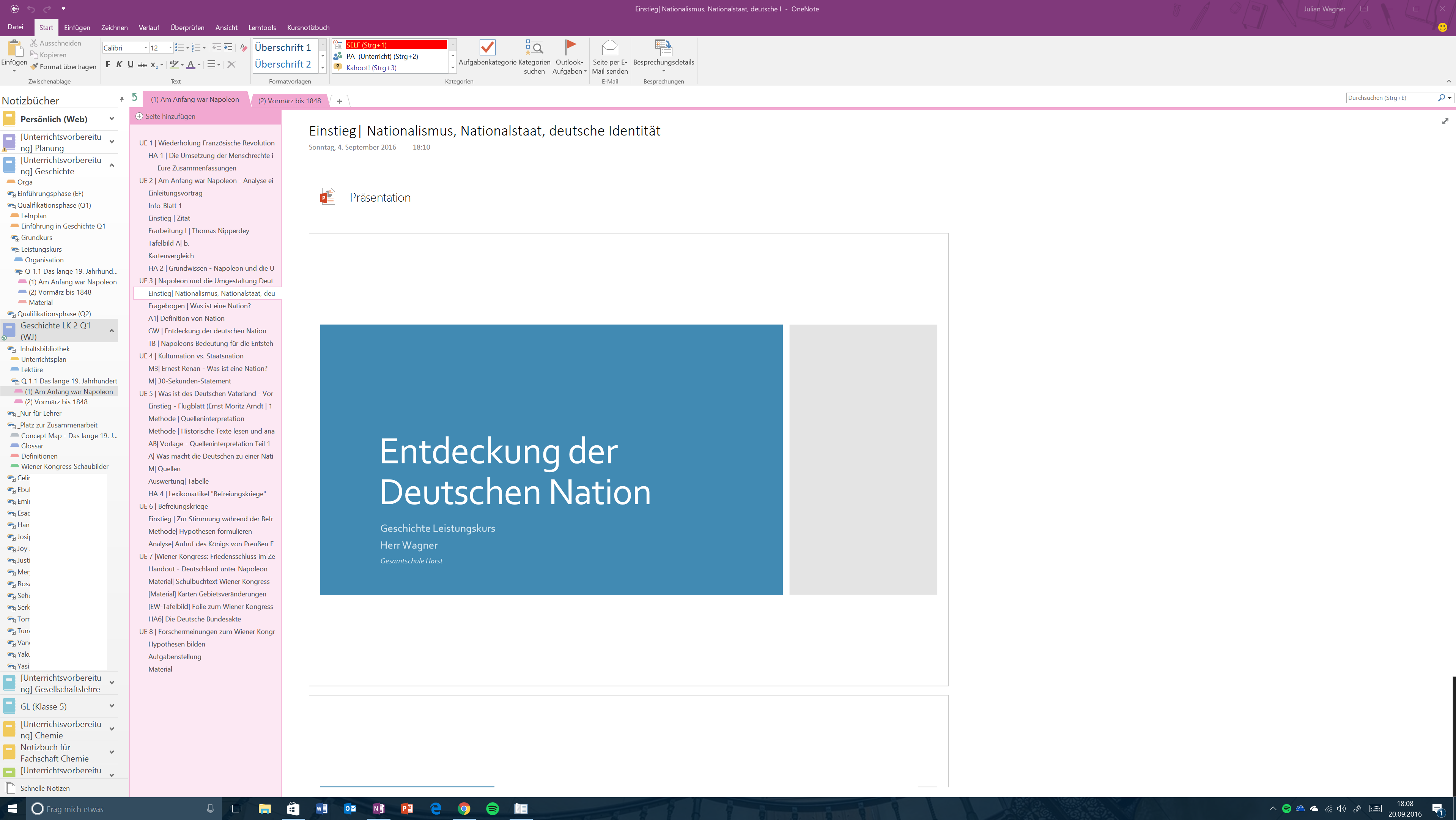Click the Aufgabenkategorie checkmark icon

pyautogui.click(x=486, y=48)
